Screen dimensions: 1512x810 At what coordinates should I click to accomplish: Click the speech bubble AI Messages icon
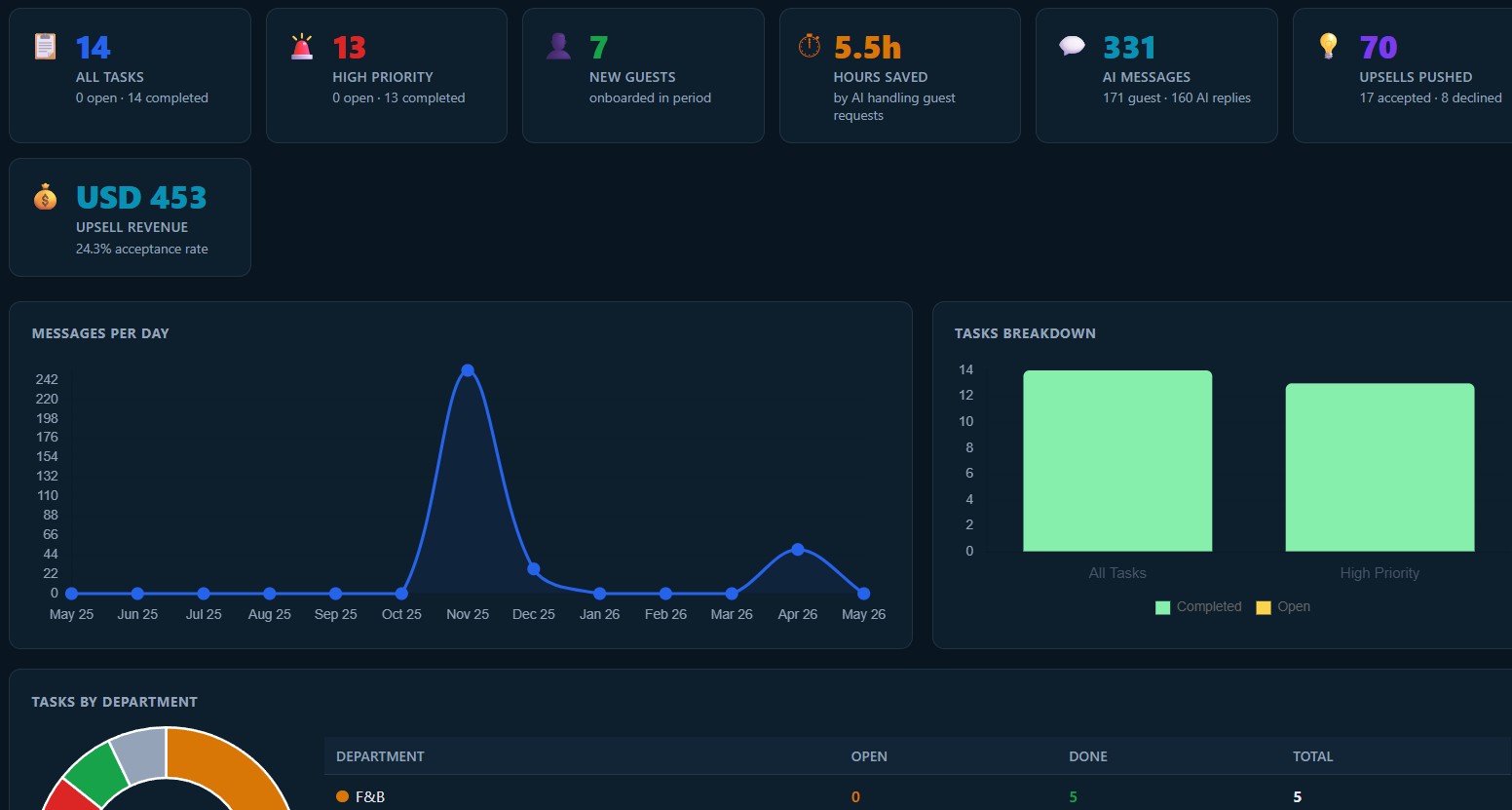click(x=1072, y=46)
